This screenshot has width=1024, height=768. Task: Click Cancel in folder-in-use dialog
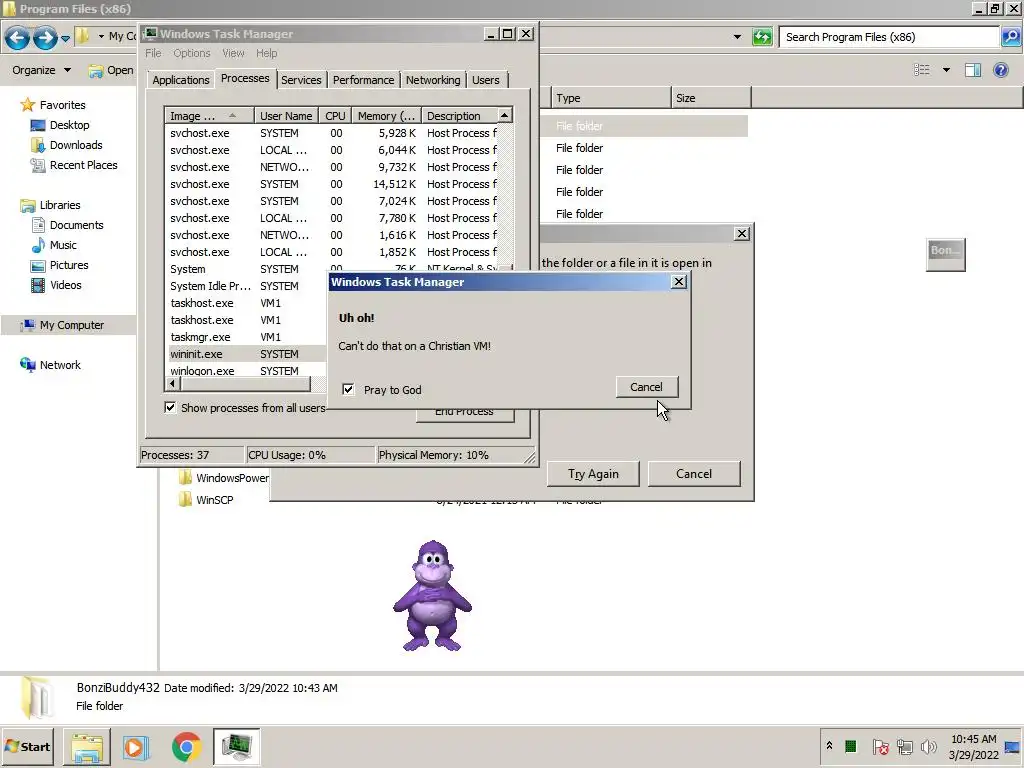pos(694,474)
